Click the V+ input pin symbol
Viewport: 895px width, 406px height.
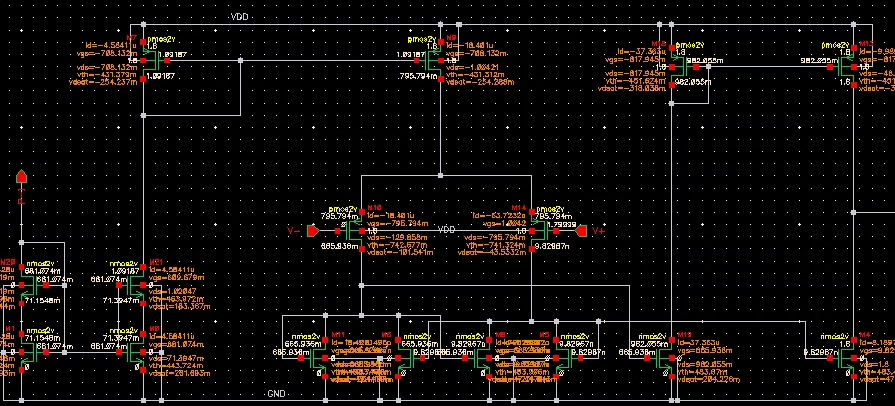tap(581, 231)
